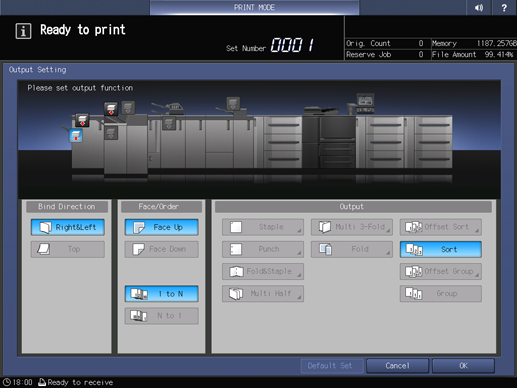The image size is (517, 388).
Task: Select Group output mode
Action: point(441,294)
